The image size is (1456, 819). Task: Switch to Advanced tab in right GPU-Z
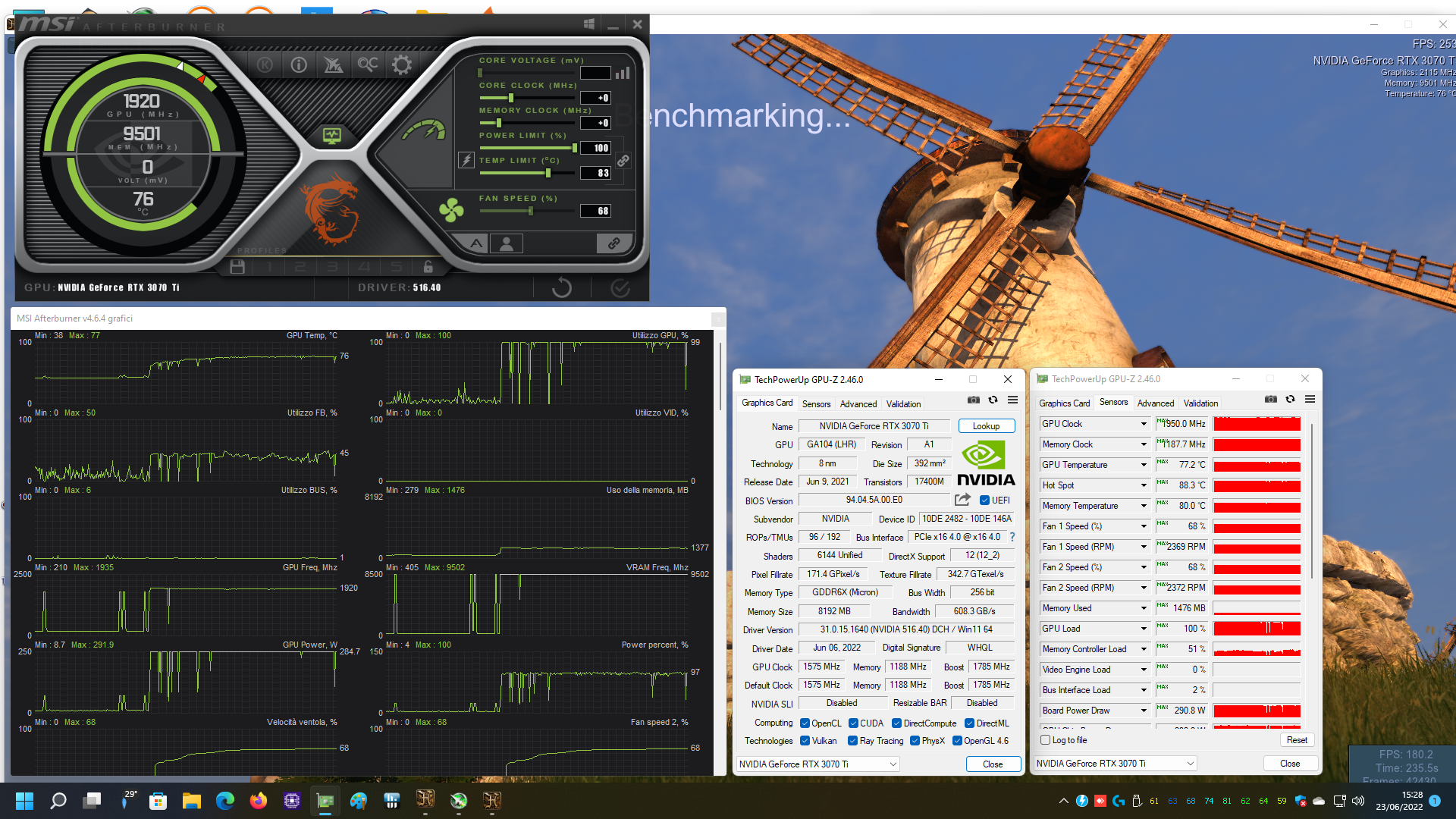pos(1156,403)
